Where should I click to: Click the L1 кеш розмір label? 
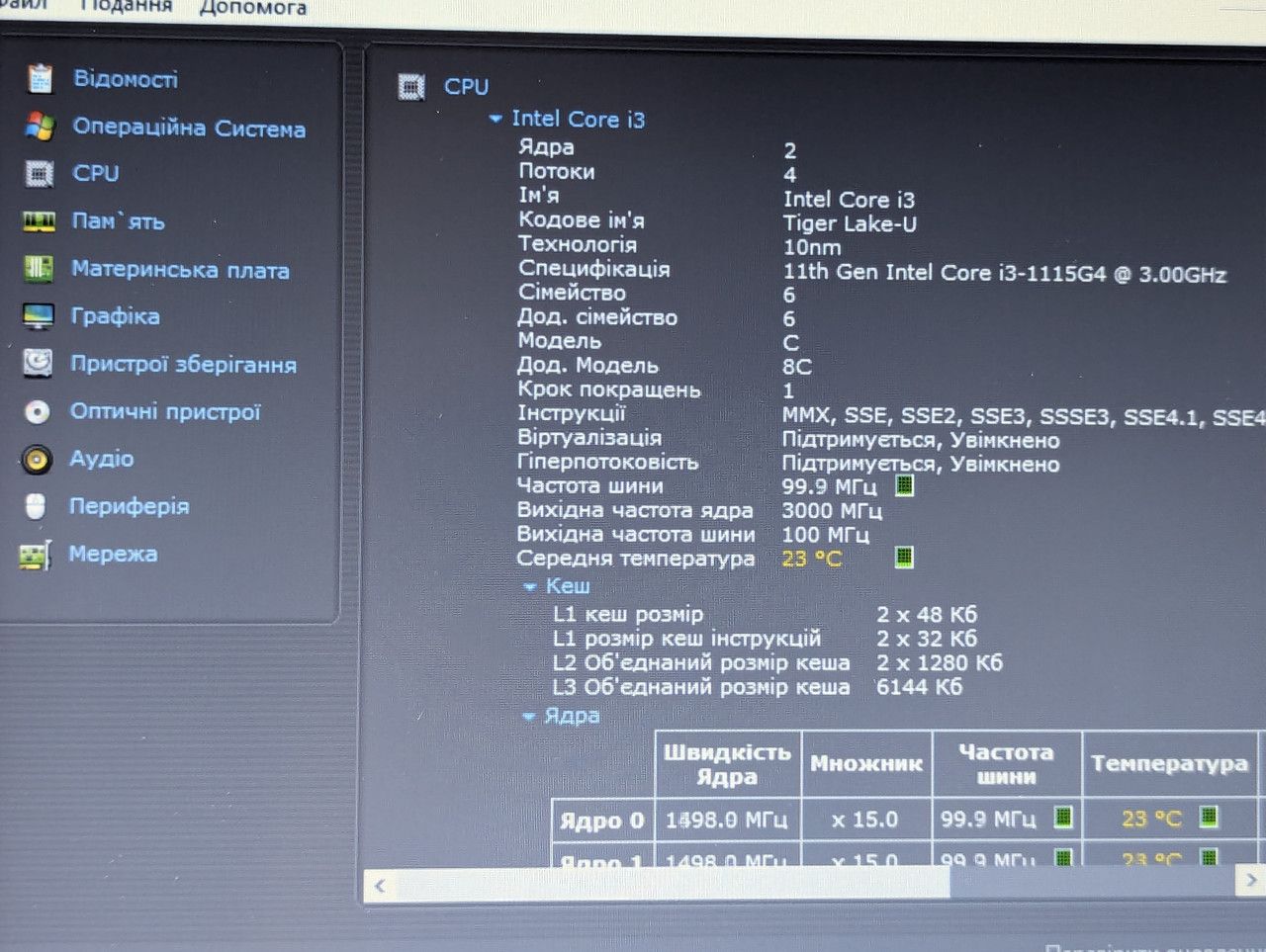tap(628, 615)
